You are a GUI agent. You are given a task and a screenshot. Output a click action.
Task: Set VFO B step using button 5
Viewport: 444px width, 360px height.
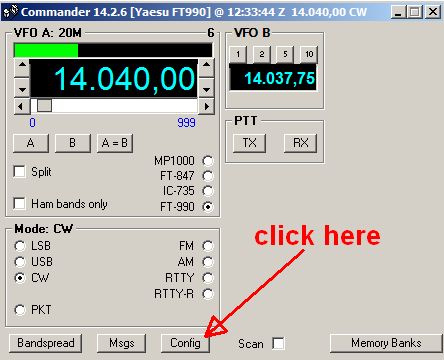click(x=285, y=54)
